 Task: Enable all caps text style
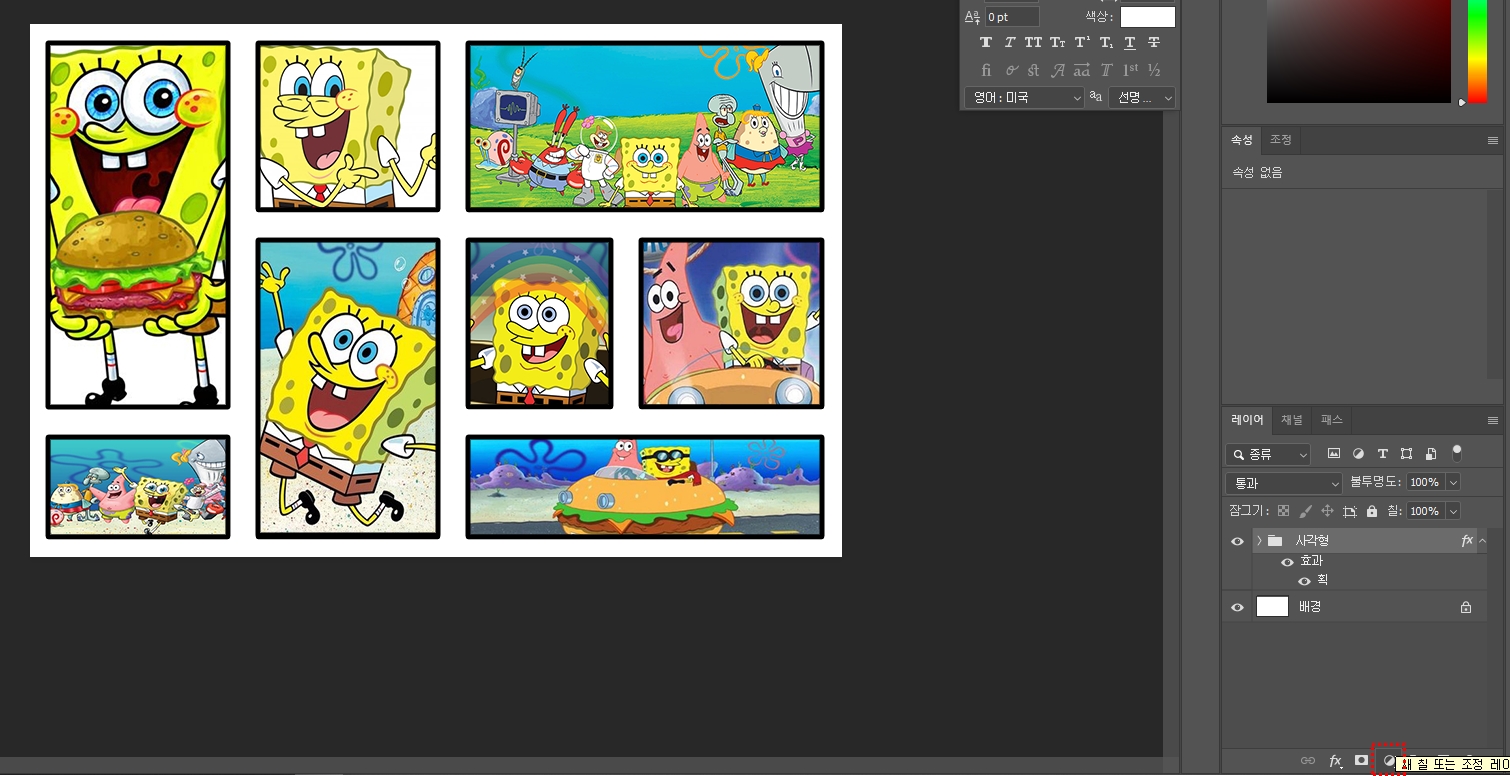click(1033, 42)
